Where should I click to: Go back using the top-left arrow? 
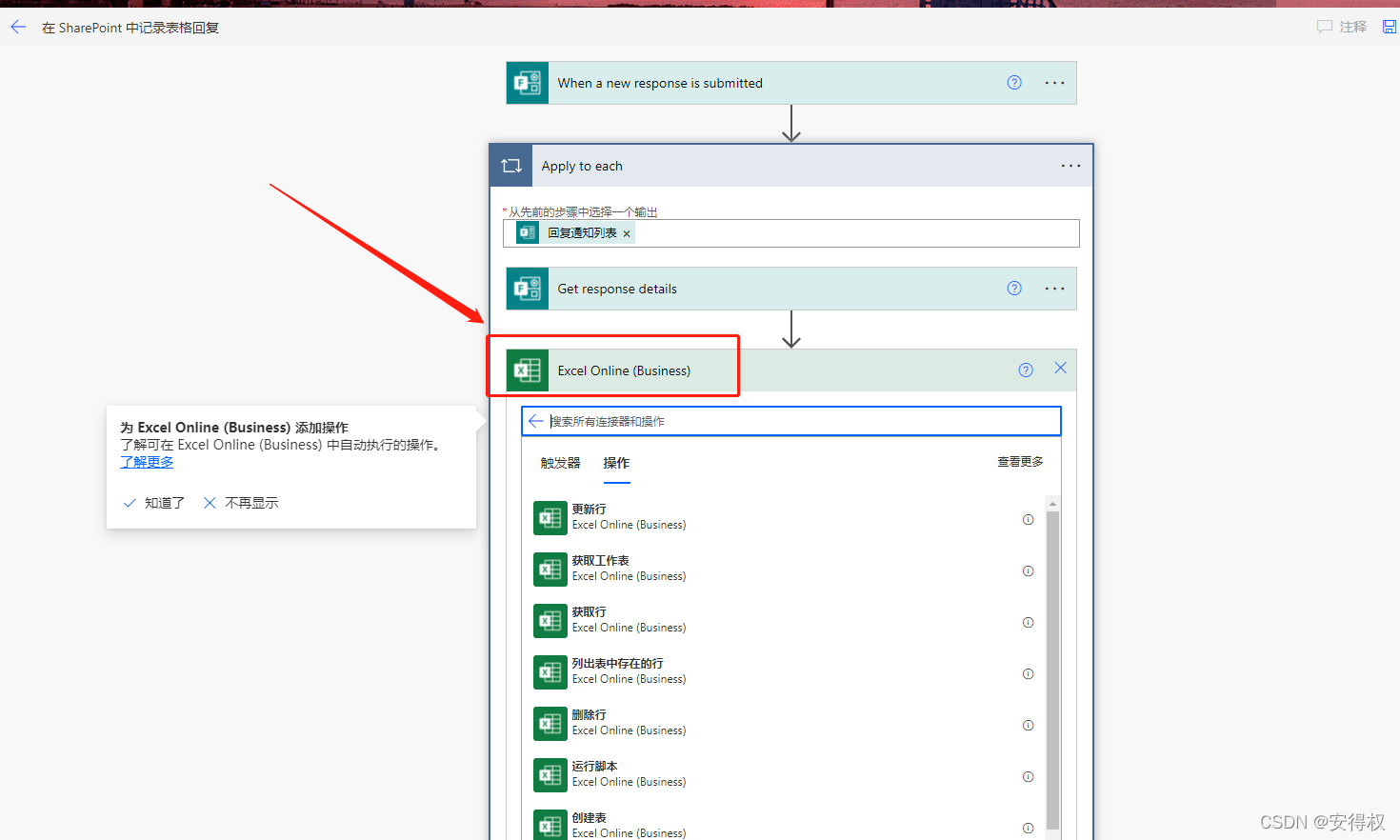pos(18,28)
